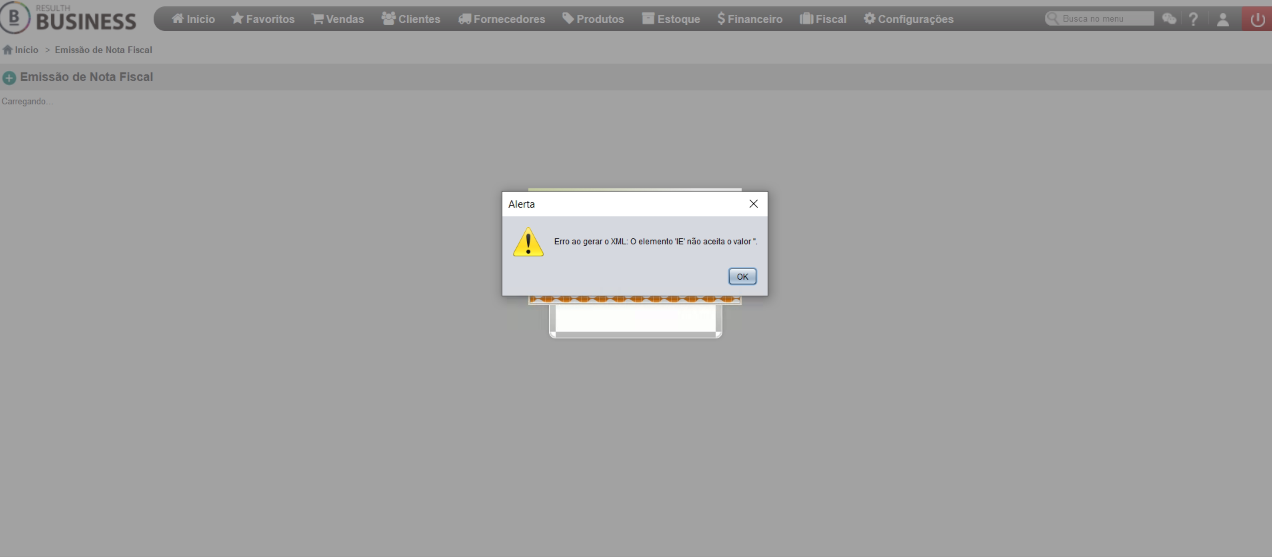Click the Resulth Business logo
This screenshot has height=557, width=1272.
point(69,19)
